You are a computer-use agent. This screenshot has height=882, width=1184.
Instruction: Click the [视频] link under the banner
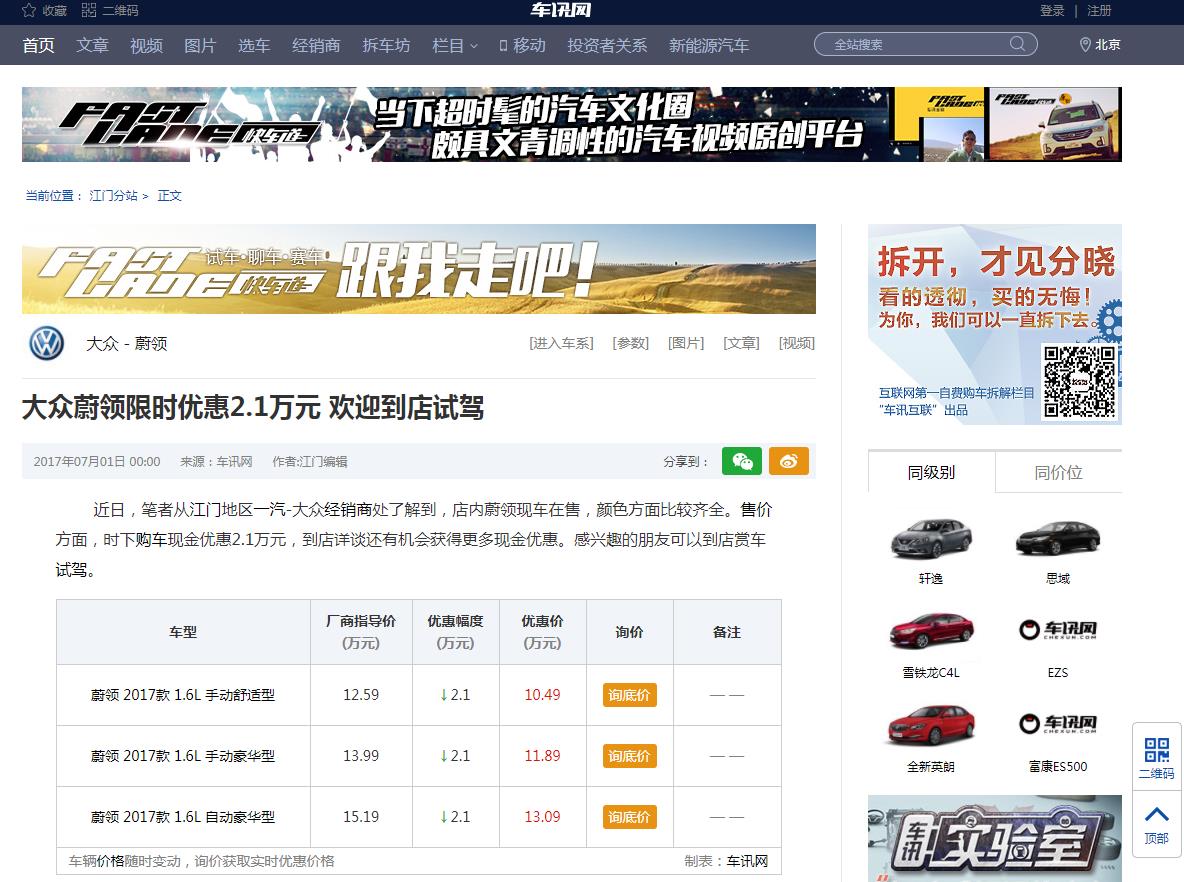click(797, 344)
